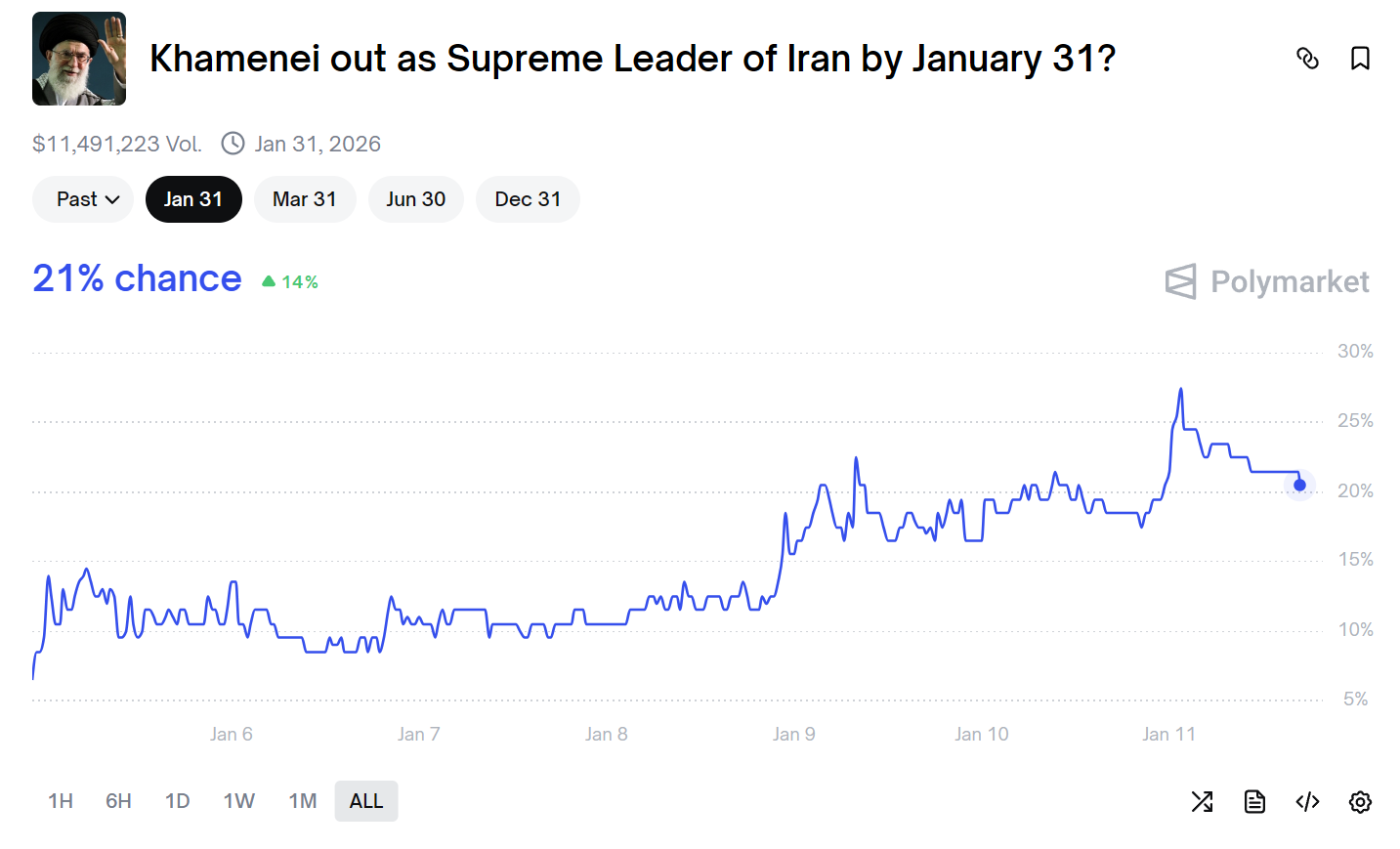Click the clock icon beside end date

233,144
